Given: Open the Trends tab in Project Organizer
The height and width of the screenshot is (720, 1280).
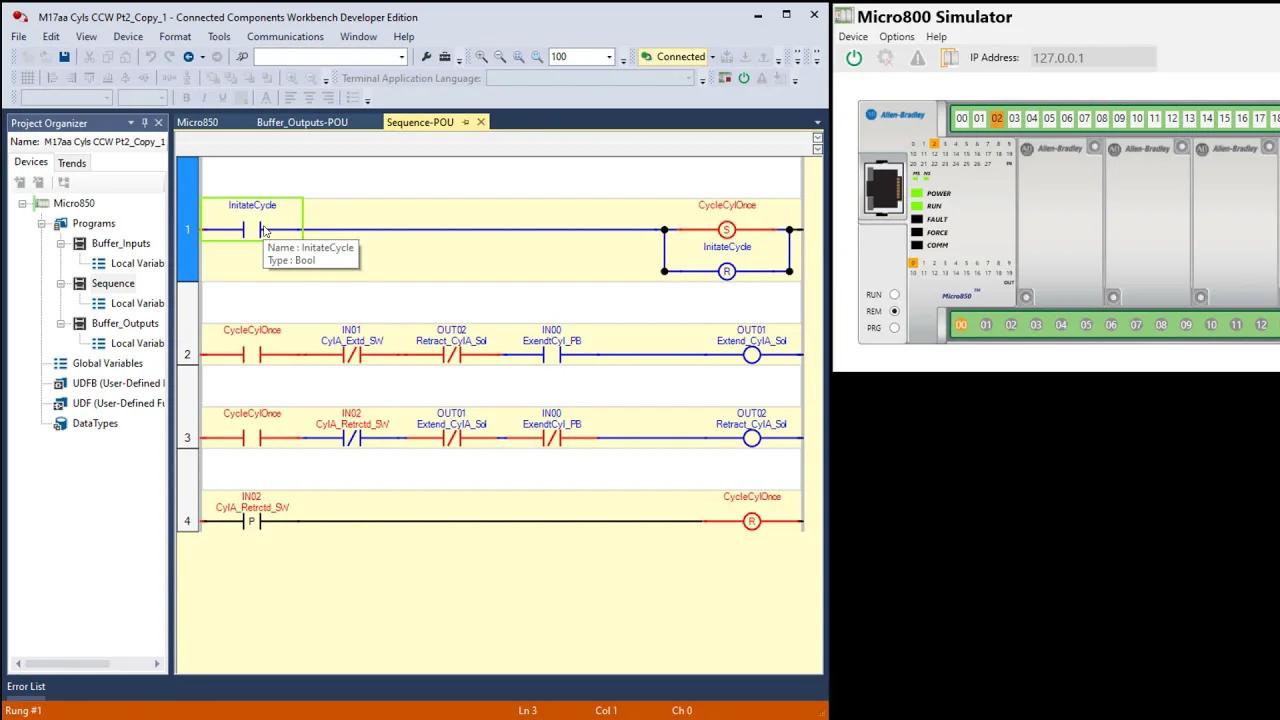Looking at the screenshot, I should pos(72,163).
